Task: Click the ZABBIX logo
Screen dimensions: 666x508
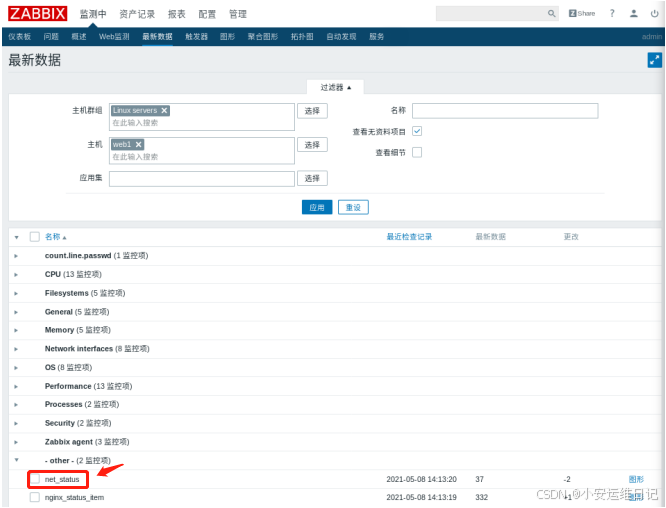Action: [37, 14]
